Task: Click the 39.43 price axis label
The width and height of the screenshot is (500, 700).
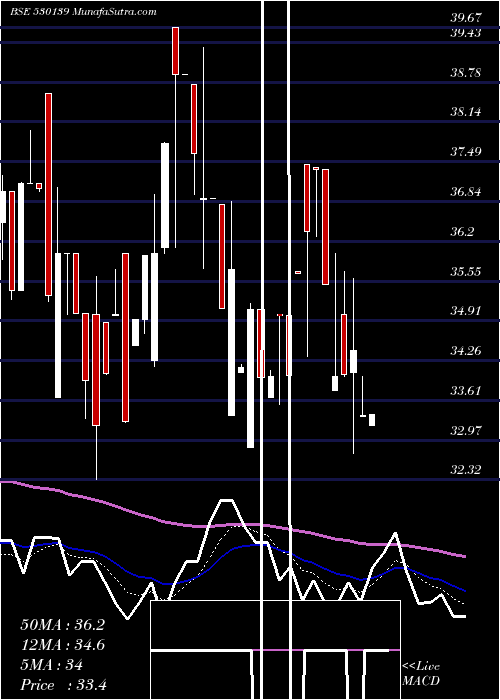Action: (466, 33)
